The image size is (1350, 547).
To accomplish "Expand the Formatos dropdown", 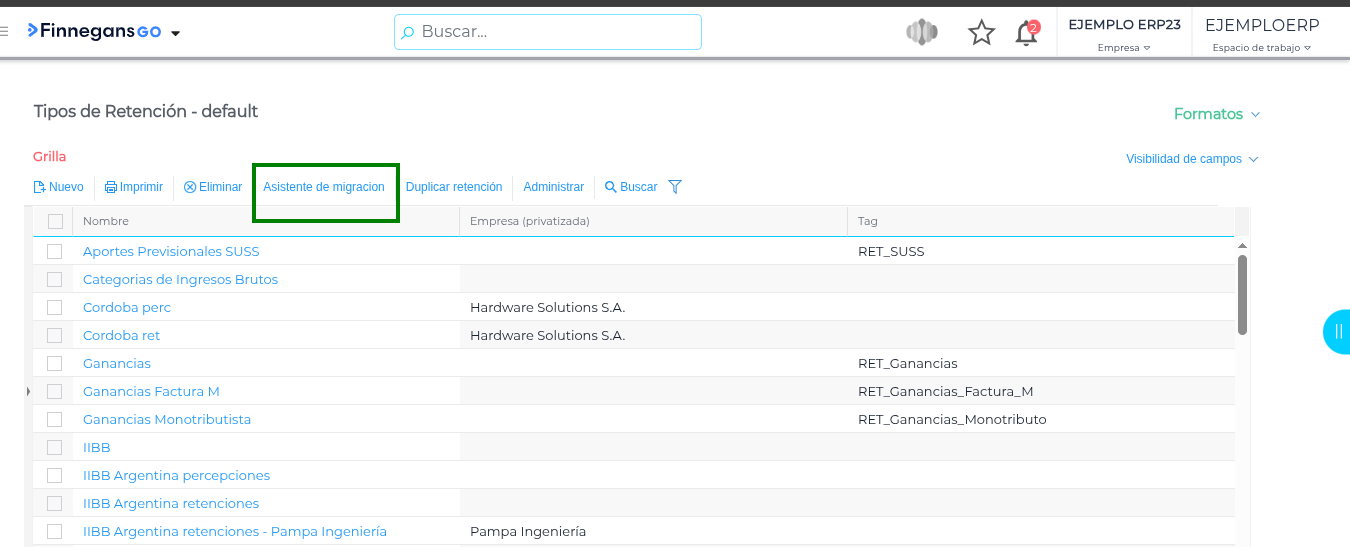I will pyautogui.click(x=1216, y=114).
